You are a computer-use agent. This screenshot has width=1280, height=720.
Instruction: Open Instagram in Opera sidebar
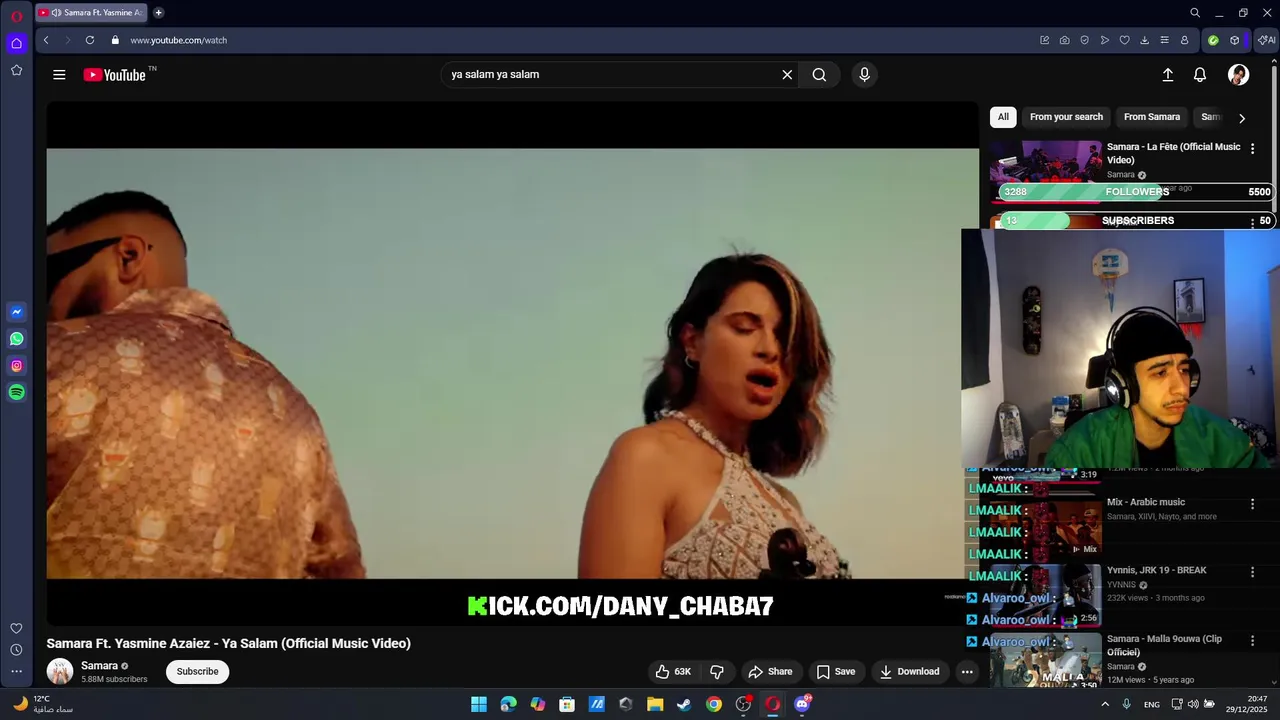click(16, 366)
